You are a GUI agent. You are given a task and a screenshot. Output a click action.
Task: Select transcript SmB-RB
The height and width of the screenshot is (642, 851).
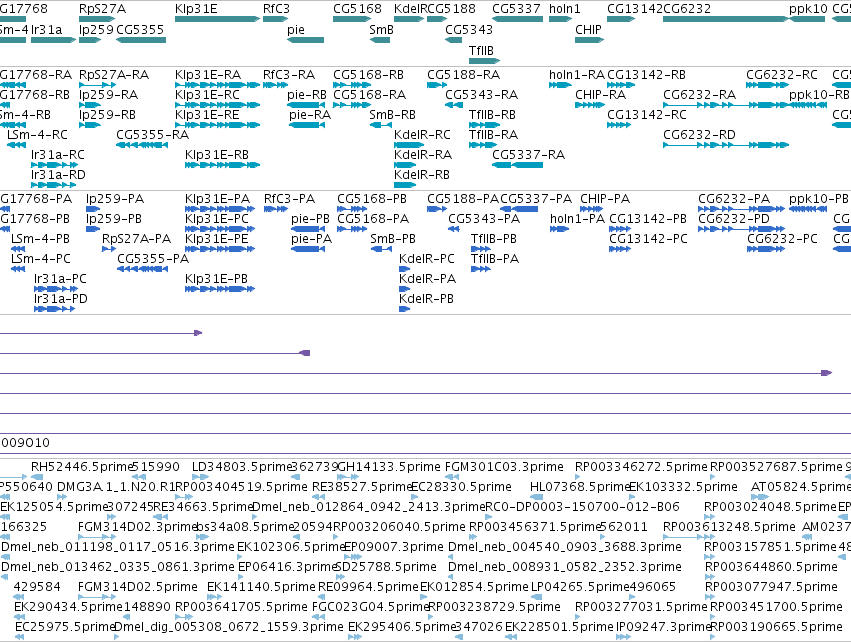380,125
